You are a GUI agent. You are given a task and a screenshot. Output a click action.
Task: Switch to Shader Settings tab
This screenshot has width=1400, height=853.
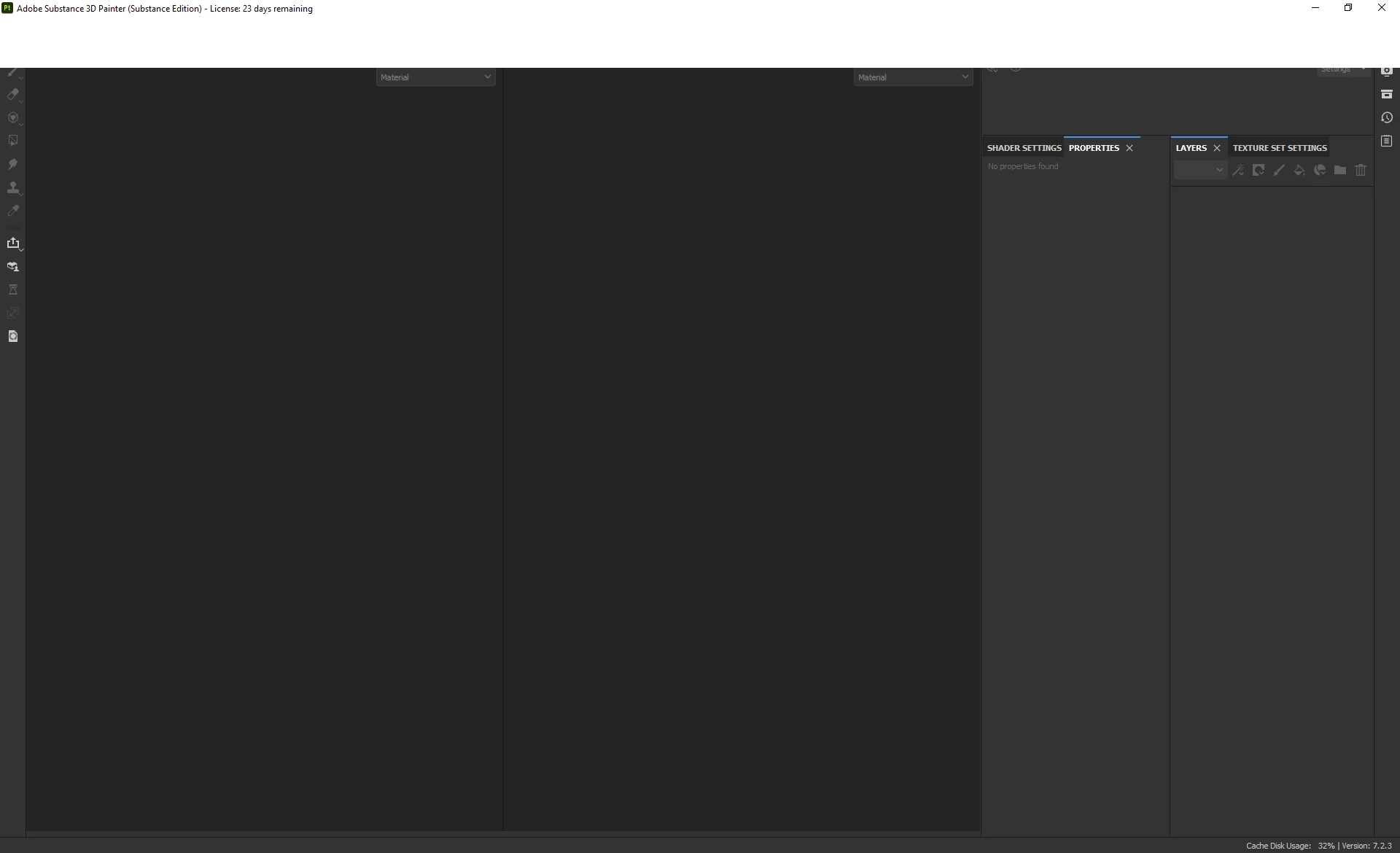[x=1024, y=148]
